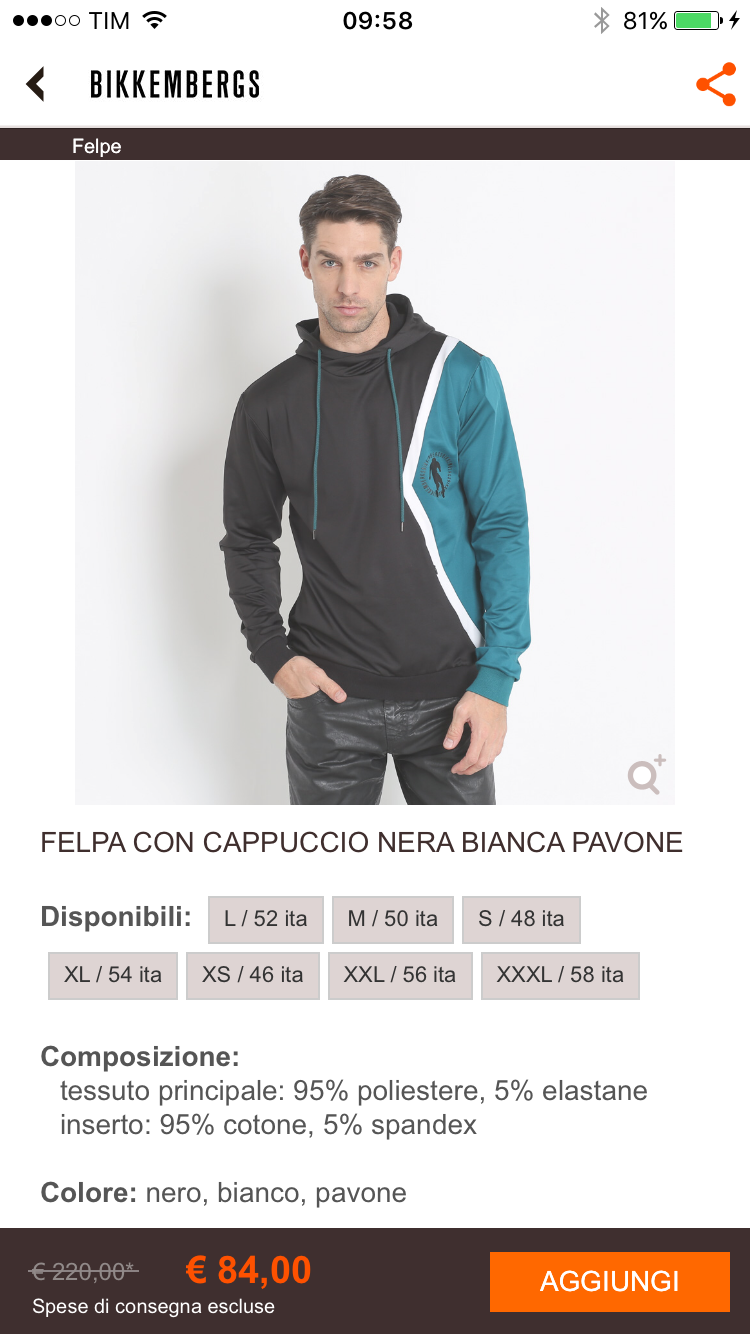Pick size XXXL / 58 ita
Screen dimensions: 750x1334
tap(560, 975)
